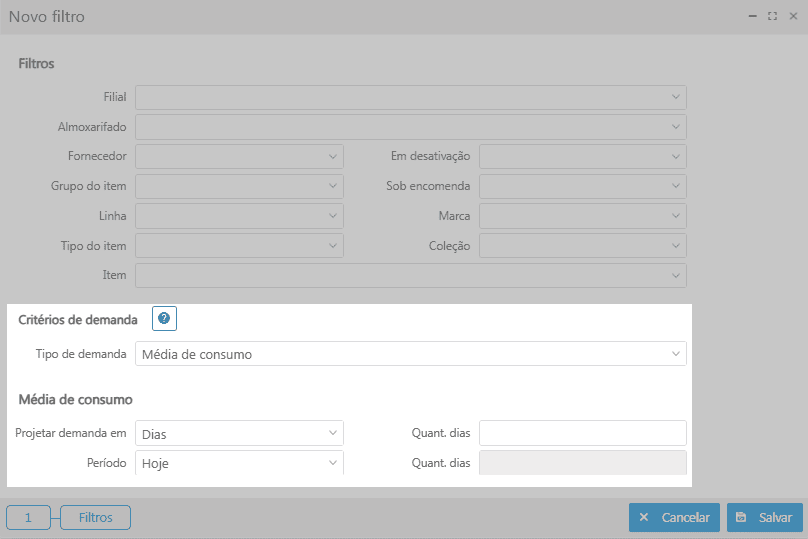808x539 pixels.
Task: Minimize the Novo filtro dialog
Action: tap(752, 16)
